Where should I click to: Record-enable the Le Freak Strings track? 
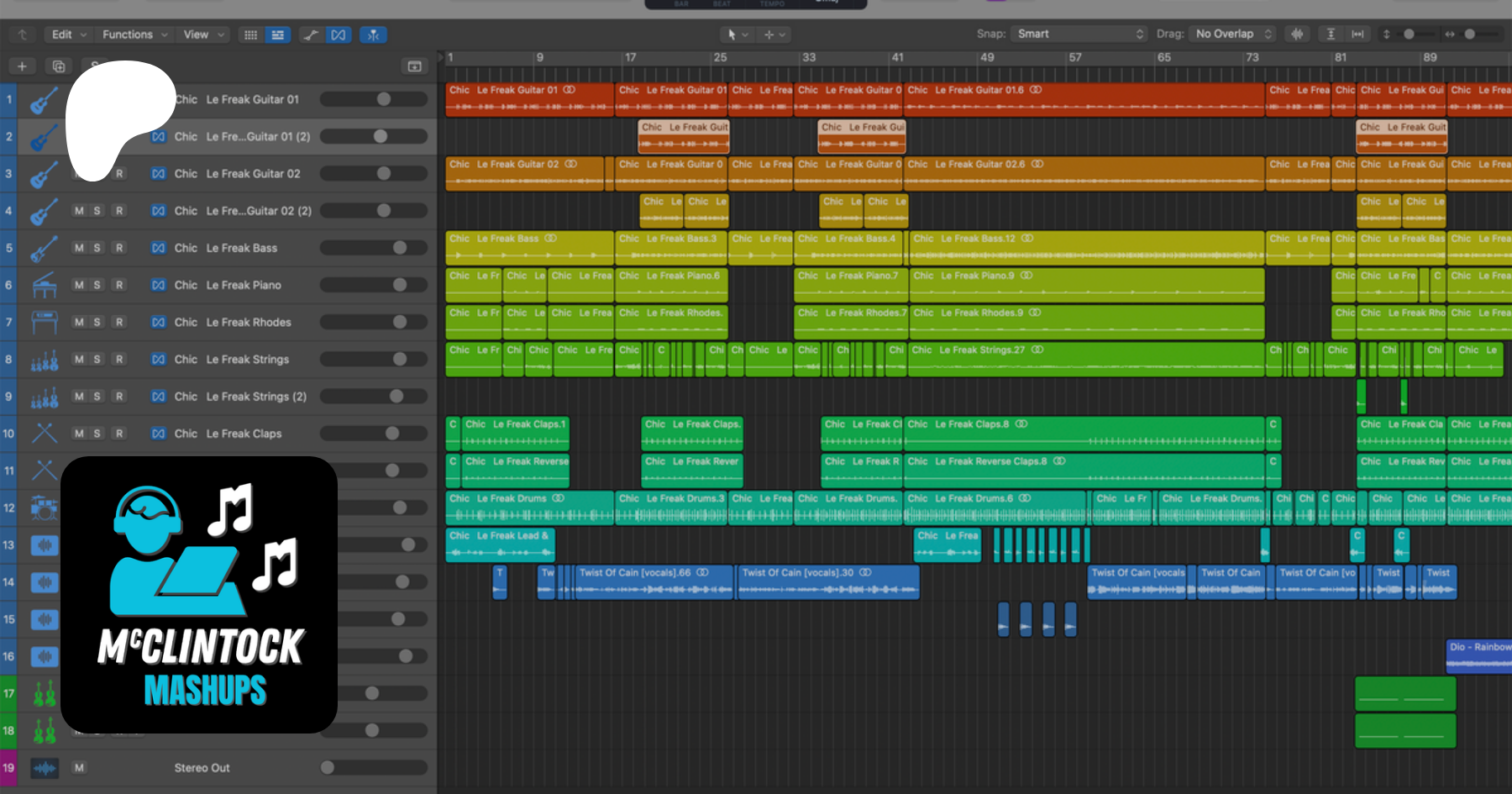[x=119, y=360]
